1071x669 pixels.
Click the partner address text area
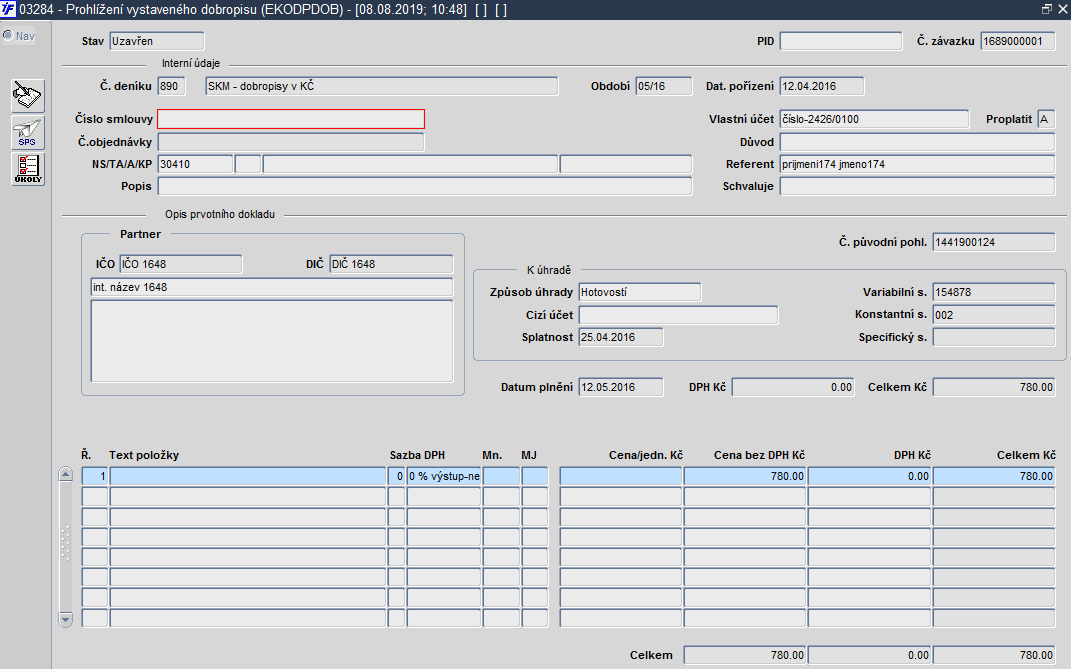tap(272, 341)
